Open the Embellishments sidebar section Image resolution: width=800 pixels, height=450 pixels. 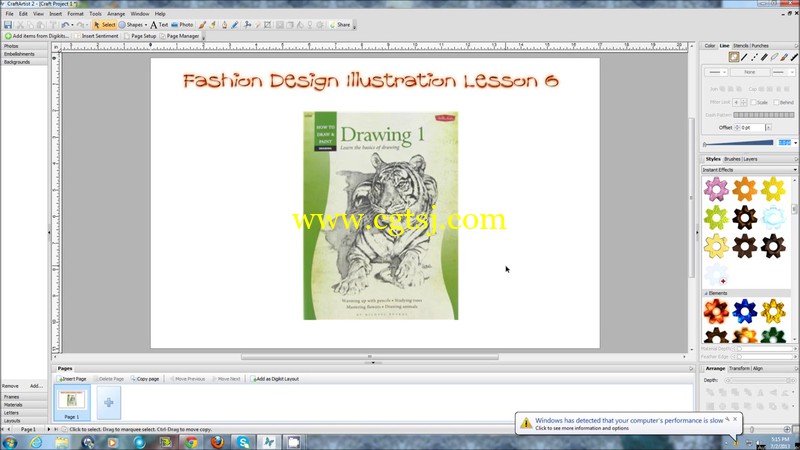[x=24, y=54]
